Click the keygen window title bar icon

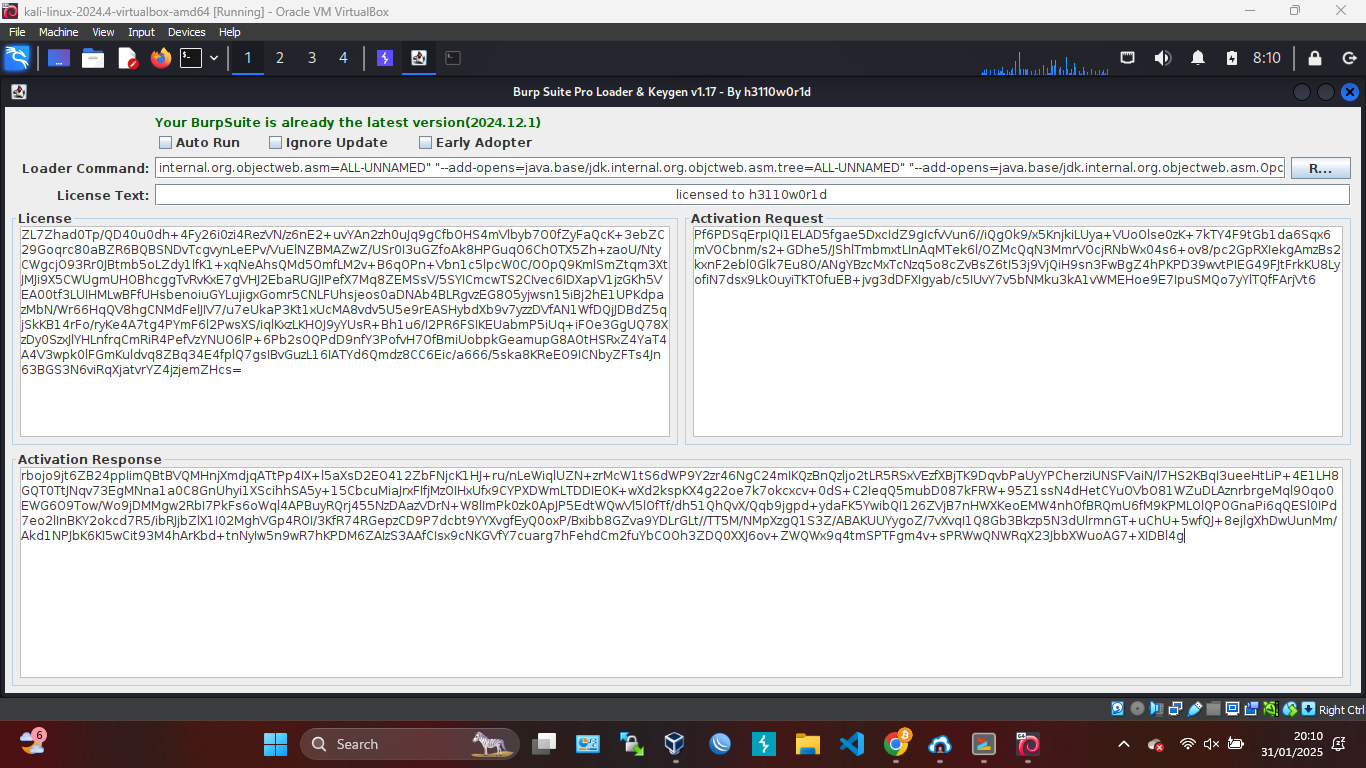point(18,92)
